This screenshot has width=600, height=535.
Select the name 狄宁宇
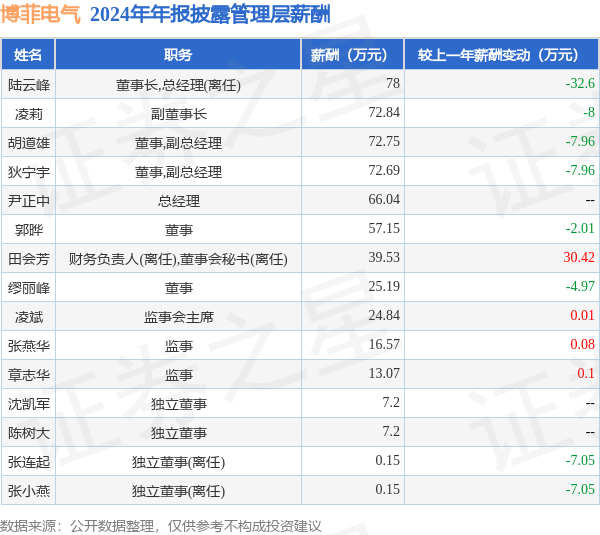(29, 172)
